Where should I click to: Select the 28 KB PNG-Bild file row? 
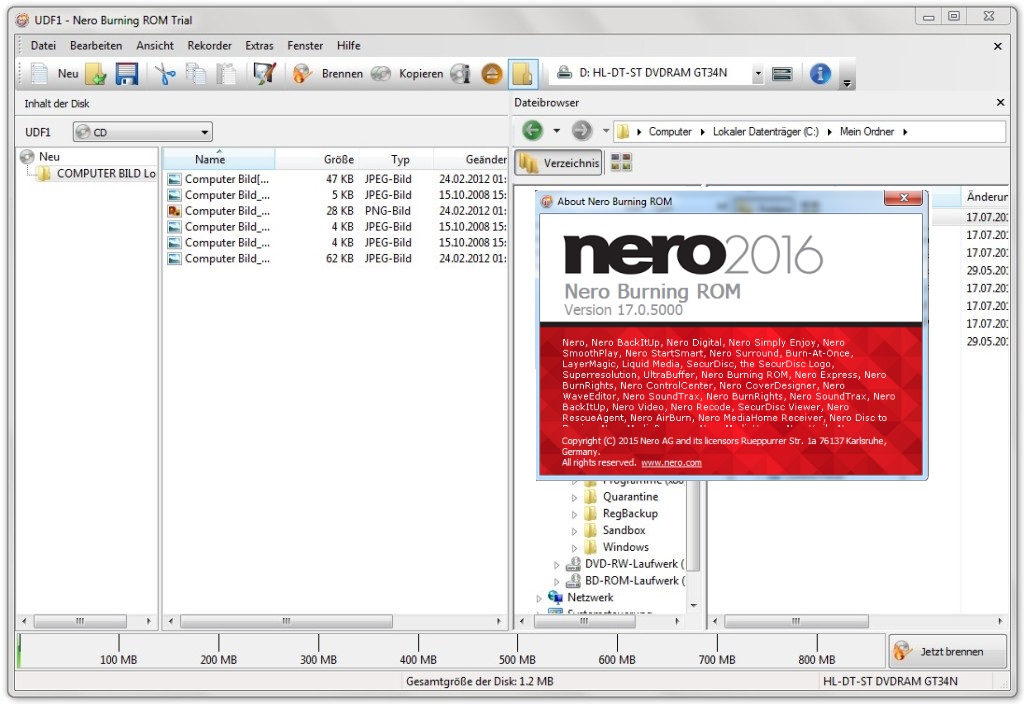click(336, 211)
